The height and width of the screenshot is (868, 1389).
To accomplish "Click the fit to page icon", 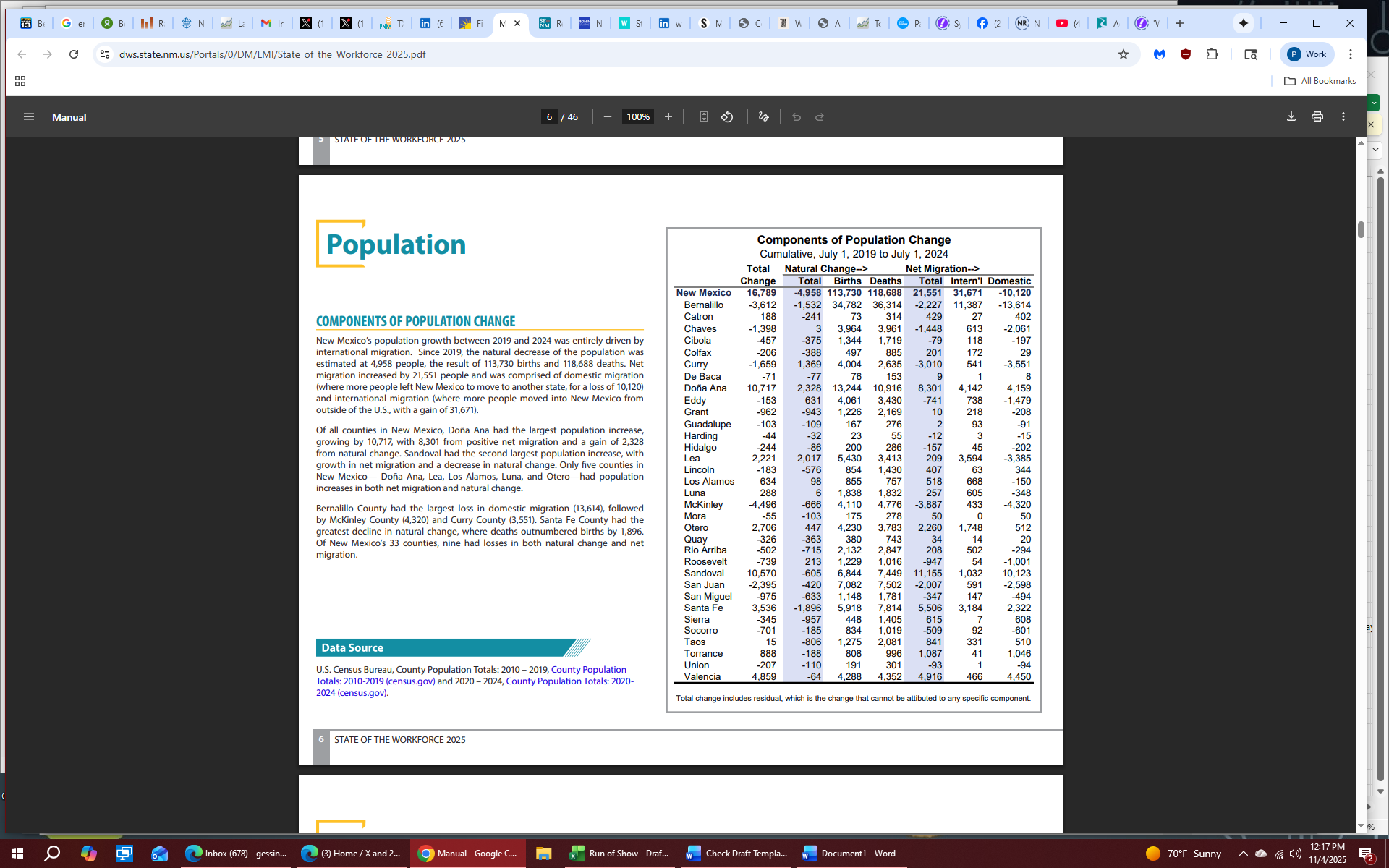I will coord(703,116).
